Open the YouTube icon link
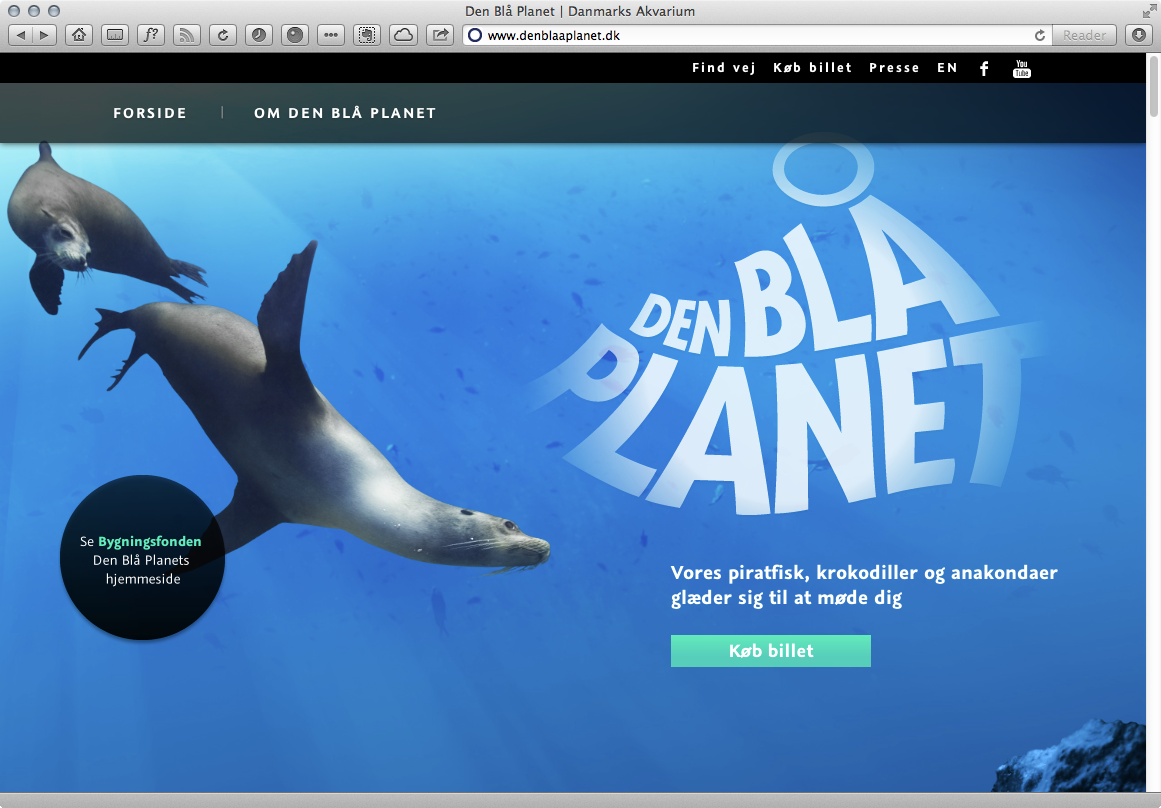 (1022, 69)
